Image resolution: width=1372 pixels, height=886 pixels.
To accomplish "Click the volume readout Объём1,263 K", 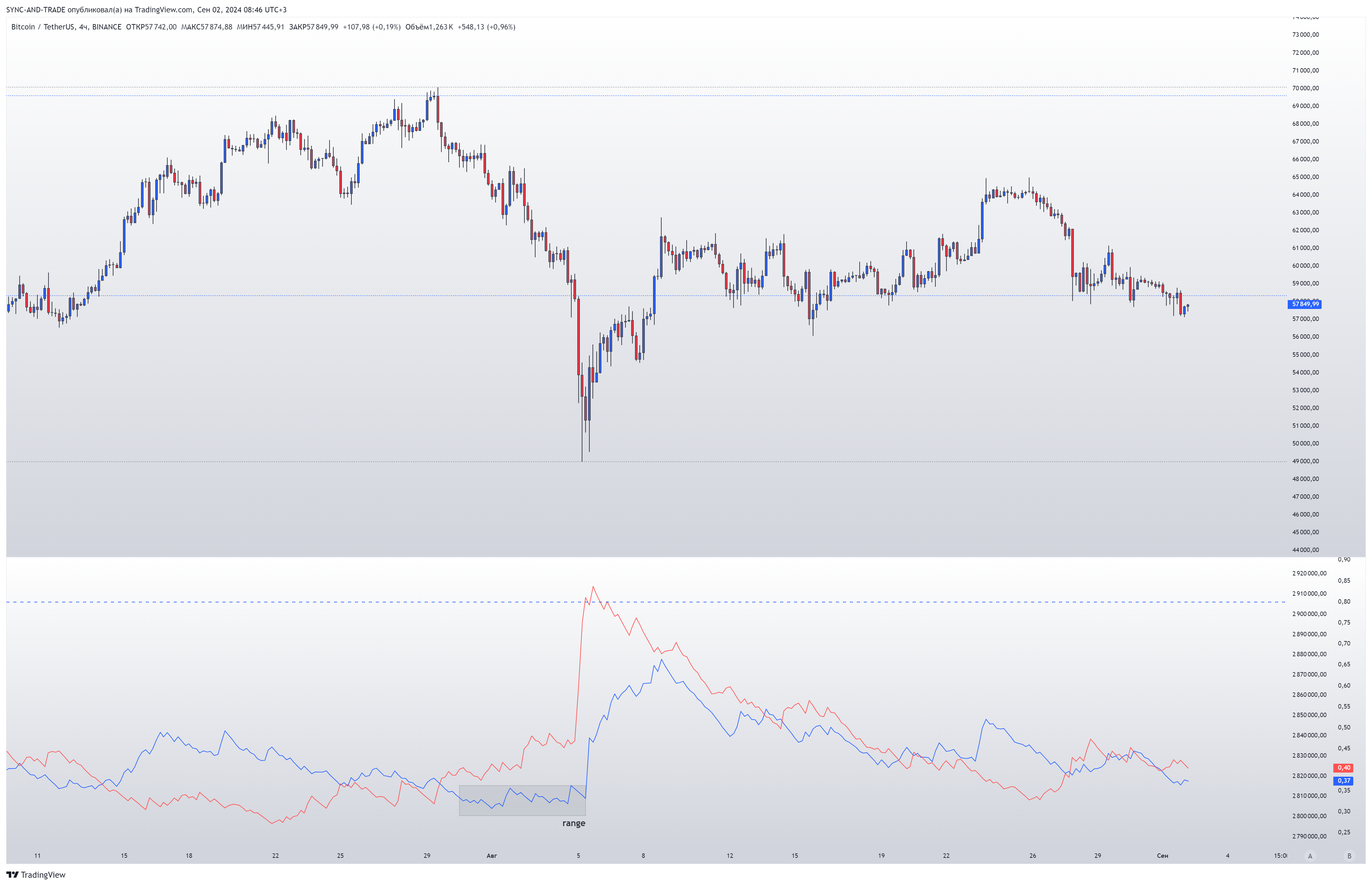I will tap(429, 27).
